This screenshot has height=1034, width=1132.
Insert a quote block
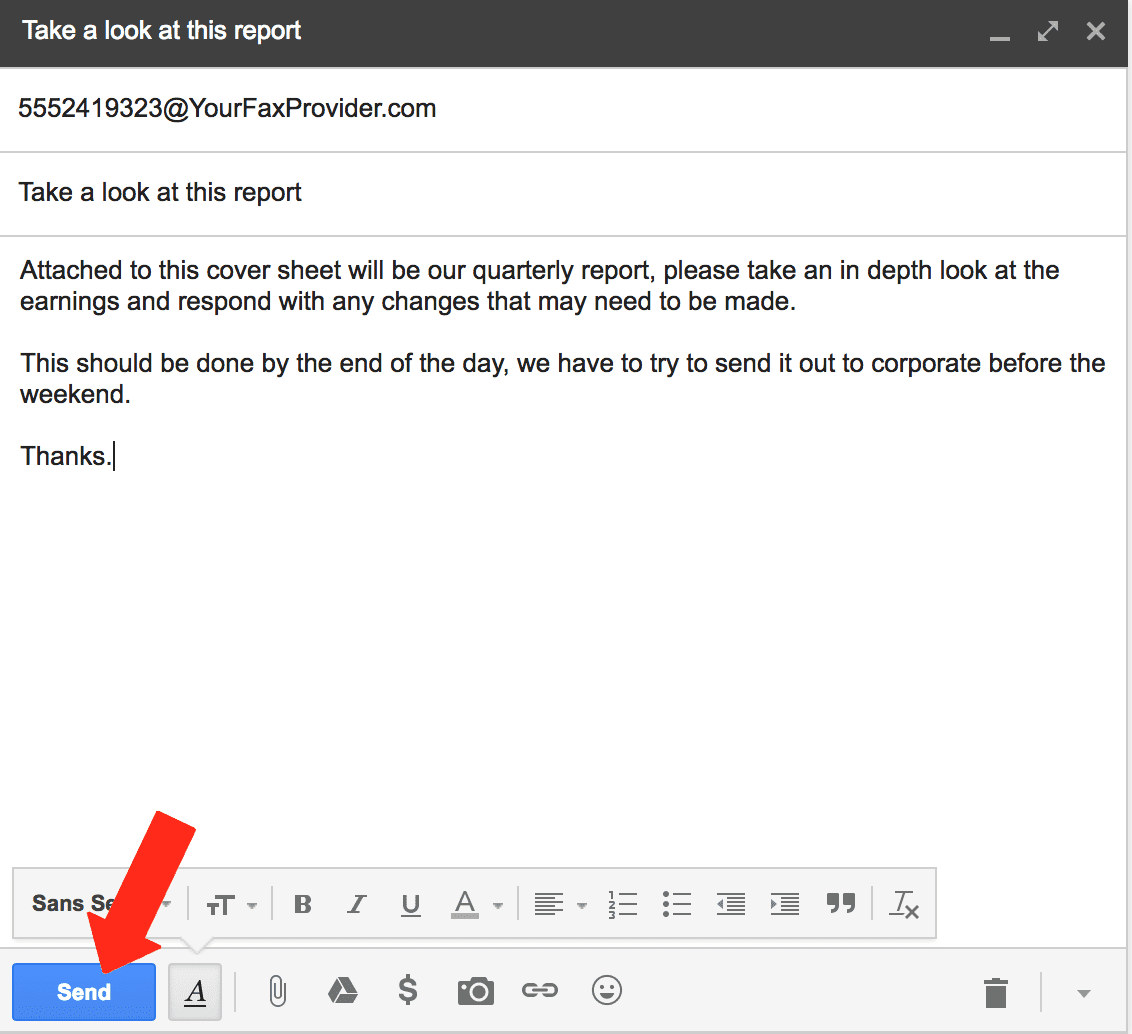click(x=841, y=903)
